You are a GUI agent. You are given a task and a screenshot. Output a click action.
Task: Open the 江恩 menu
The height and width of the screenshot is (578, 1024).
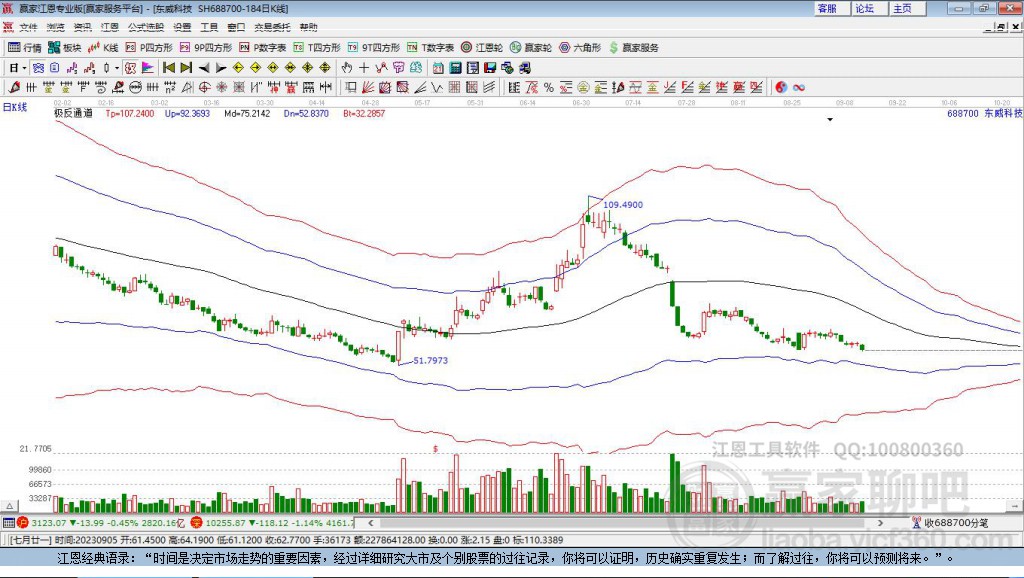[110, 27]
